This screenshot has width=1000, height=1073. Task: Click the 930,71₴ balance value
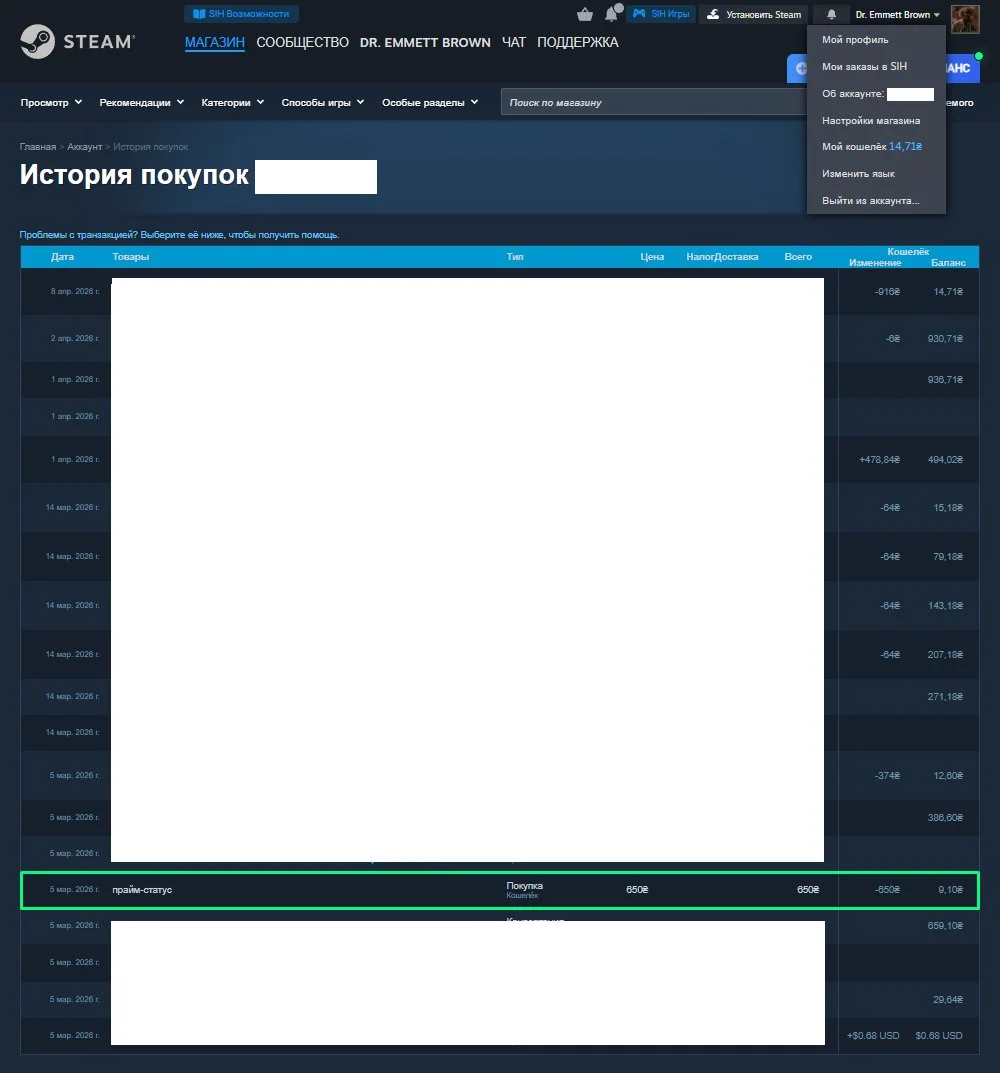click(x=945, y=339)
